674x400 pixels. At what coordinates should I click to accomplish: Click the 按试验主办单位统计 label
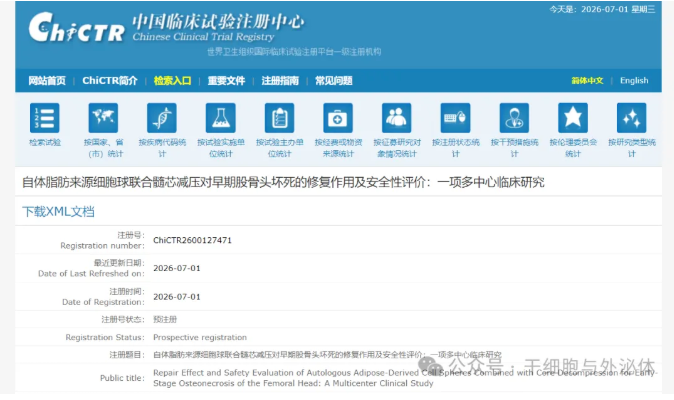point(279,148)
